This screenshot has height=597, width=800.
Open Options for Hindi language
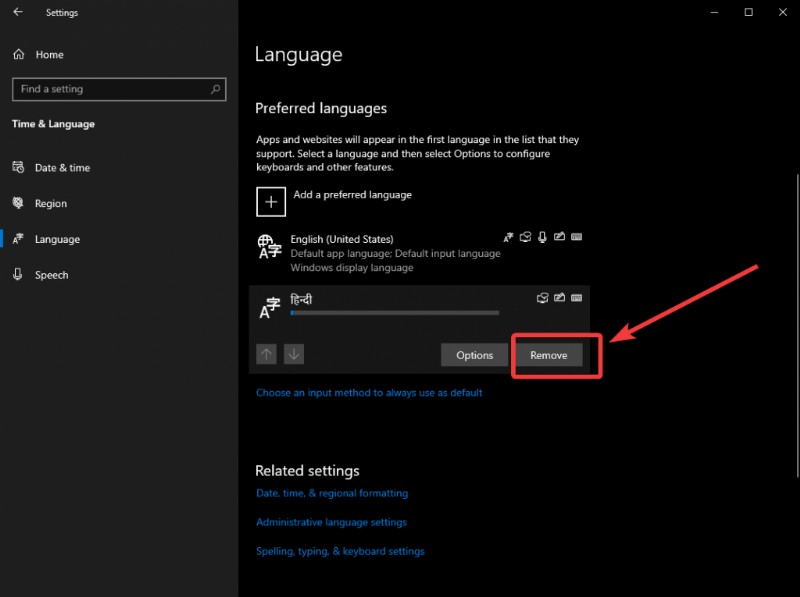474,354
